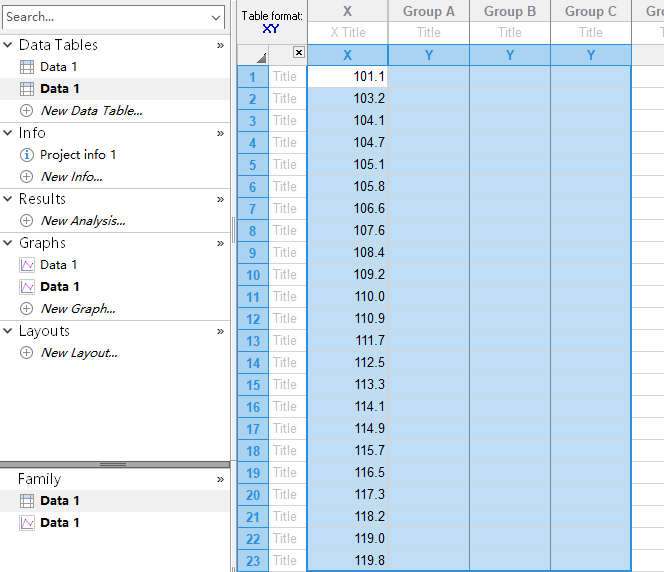Click the cell containing 104.7
Image resolution: width=664 pixels, height=572 pixels.
[x=347, y=143]
